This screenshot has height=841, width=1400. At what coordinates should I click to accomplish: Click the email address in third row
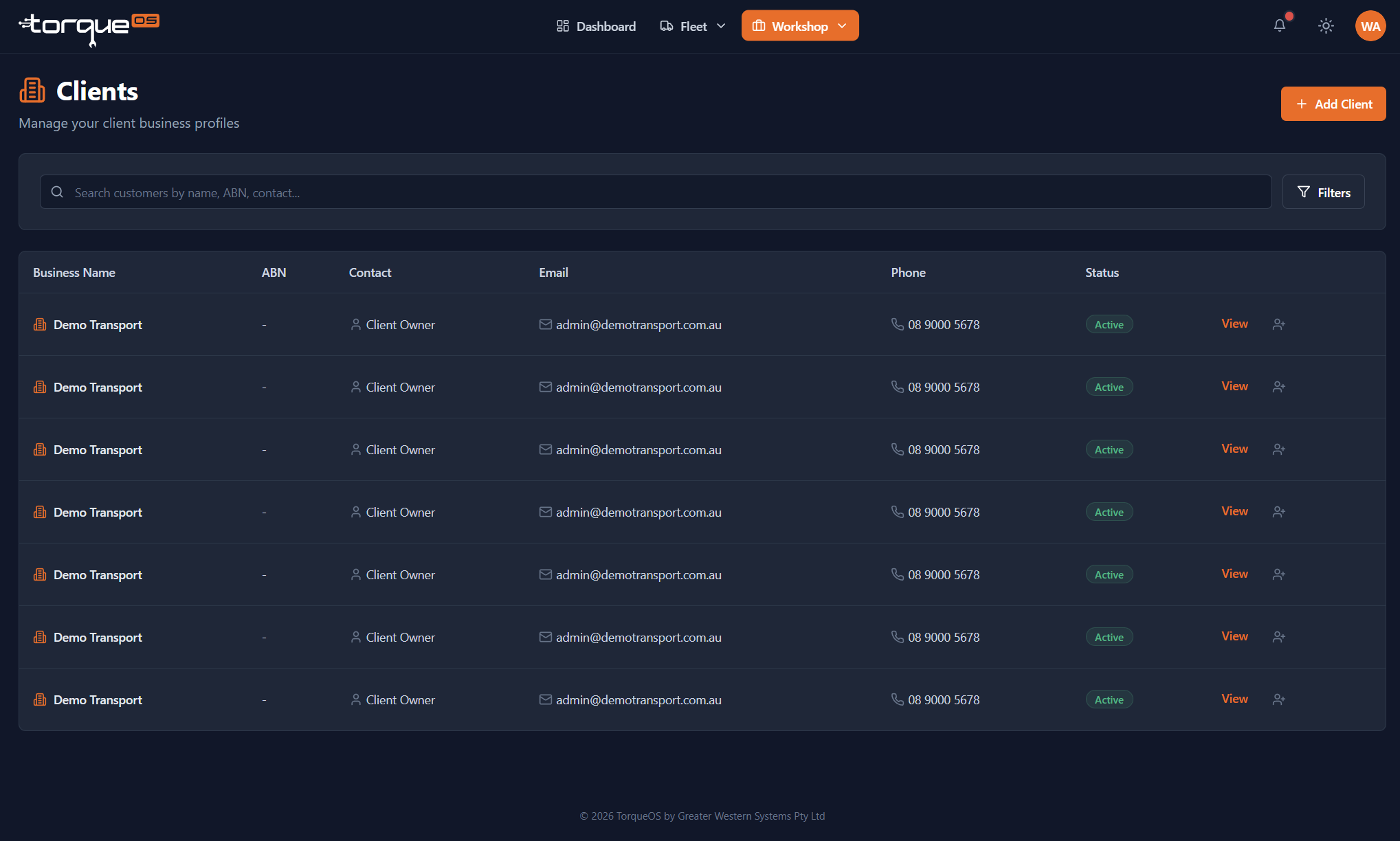coord(638,450)
